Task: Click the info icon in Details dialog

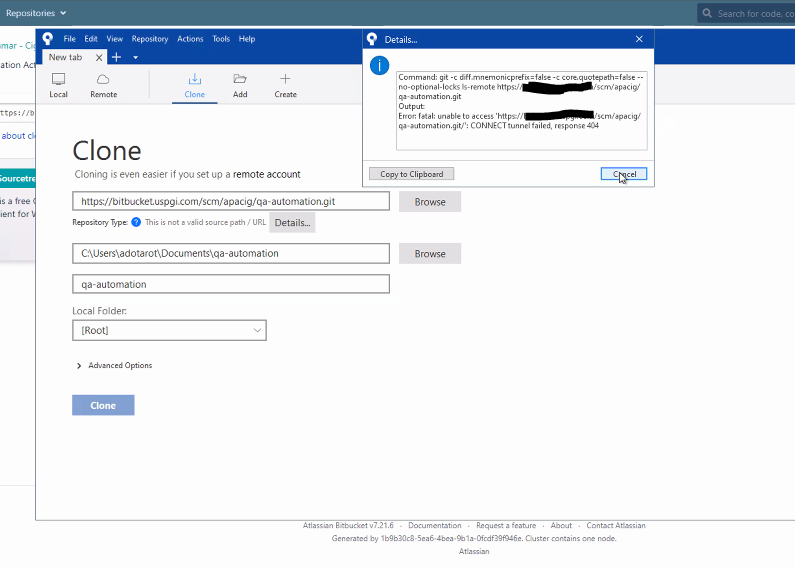Action: [x=379, y=65]
